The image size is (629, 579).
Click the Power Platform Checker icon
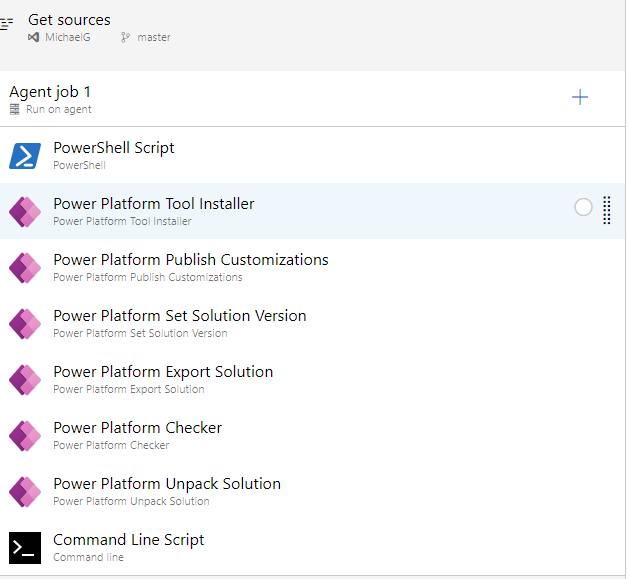[x=25, y=436]
